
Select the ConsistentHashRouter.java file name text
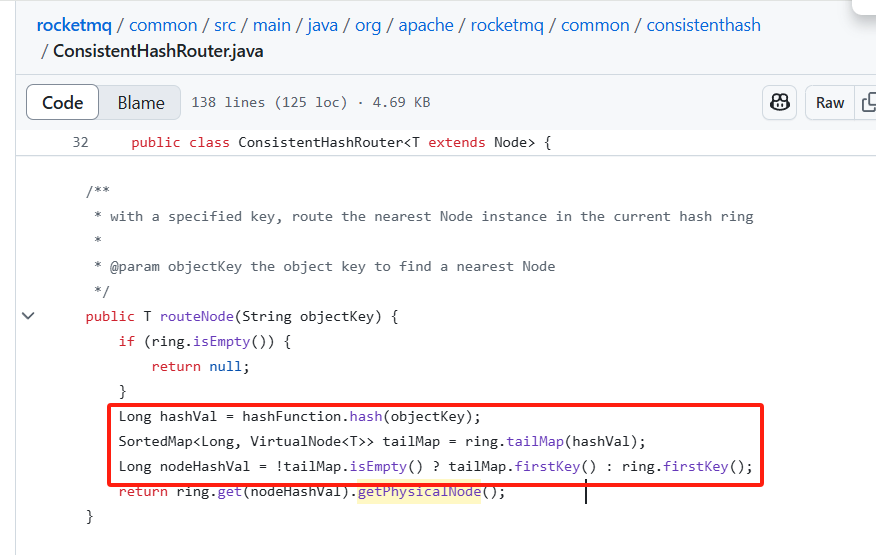pyautogui.click(x=158, y=51)
